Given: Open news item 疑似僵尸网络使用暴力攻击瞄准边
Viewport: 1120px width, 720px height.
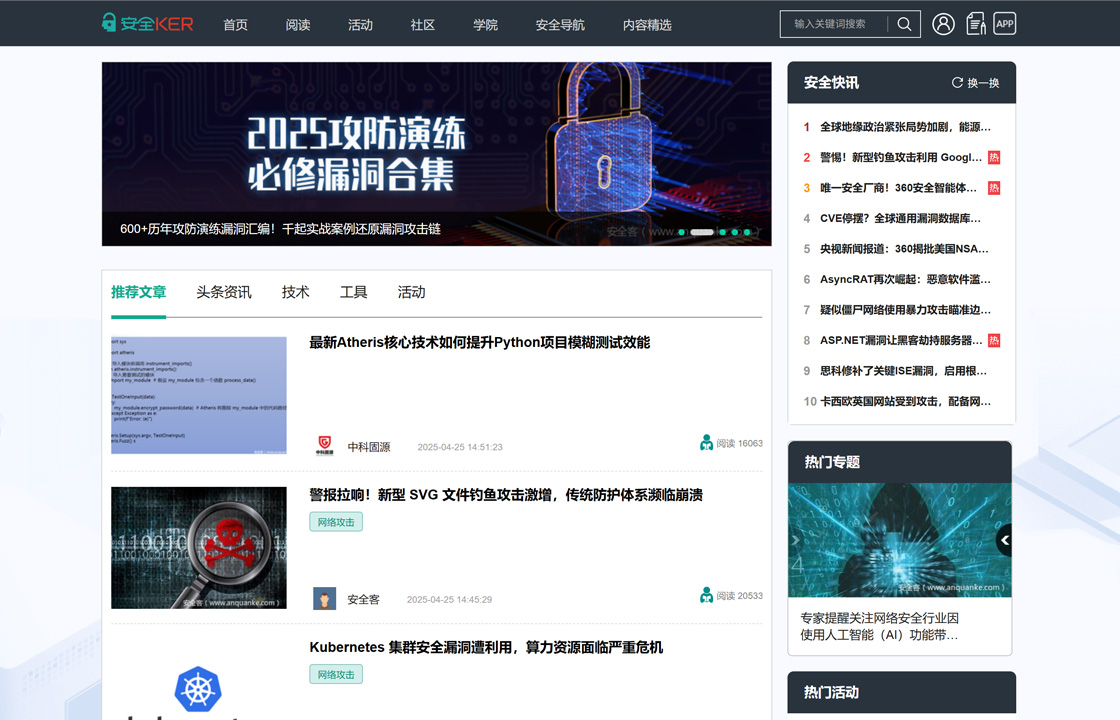Looking at the screenshot, I should click(905, 310).
